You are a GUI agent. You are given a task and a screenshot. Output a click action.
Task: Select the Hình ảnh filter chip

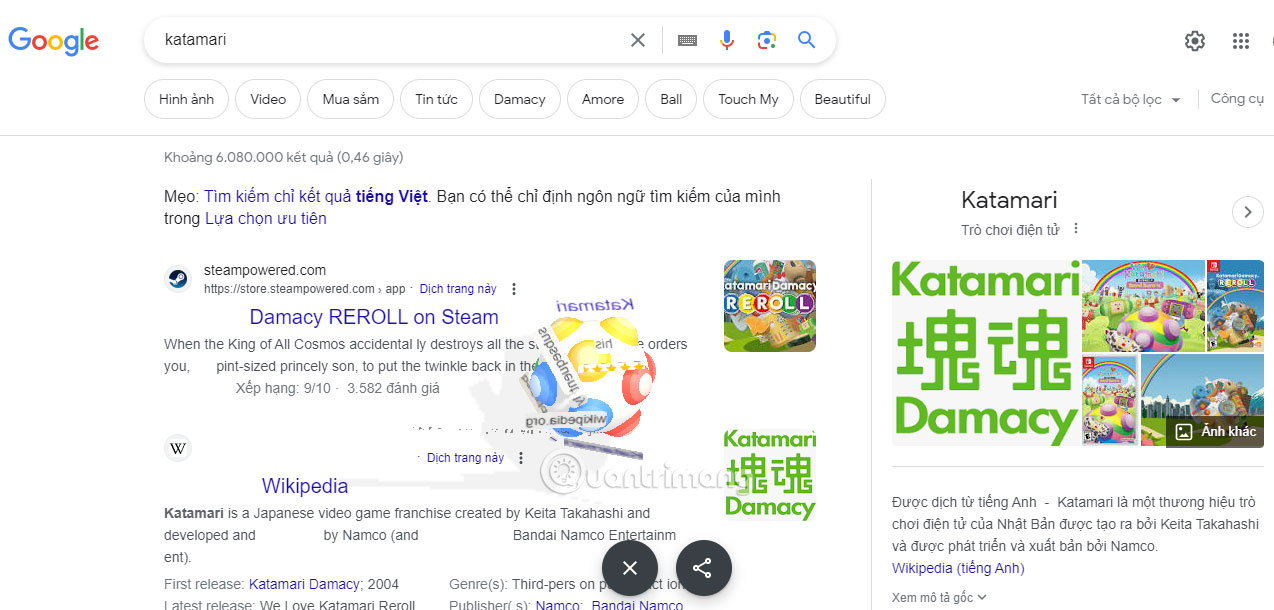[187, 99]
